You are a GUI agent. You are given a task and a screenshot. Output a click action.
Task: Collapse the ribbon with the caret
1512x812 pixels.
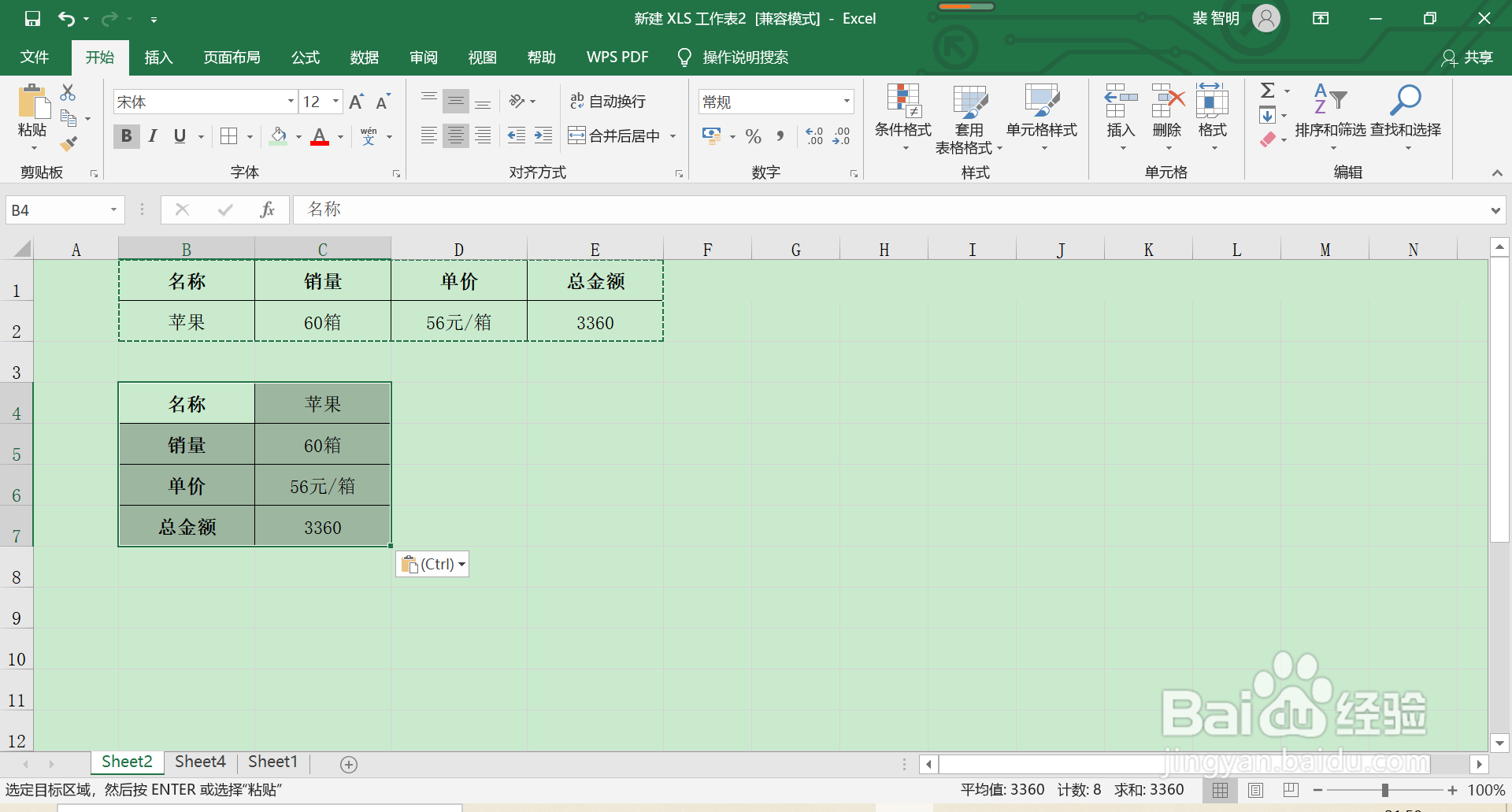tap(1497, 172)
